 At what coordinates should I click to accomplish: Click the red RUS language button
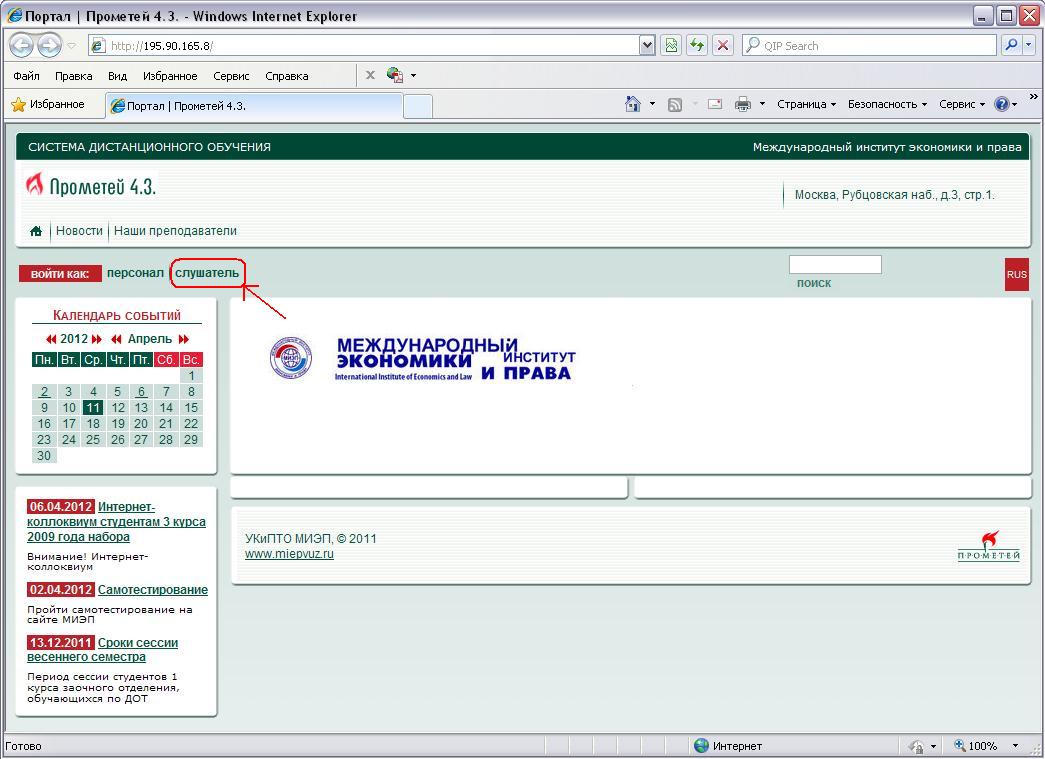coord(1016,274)
